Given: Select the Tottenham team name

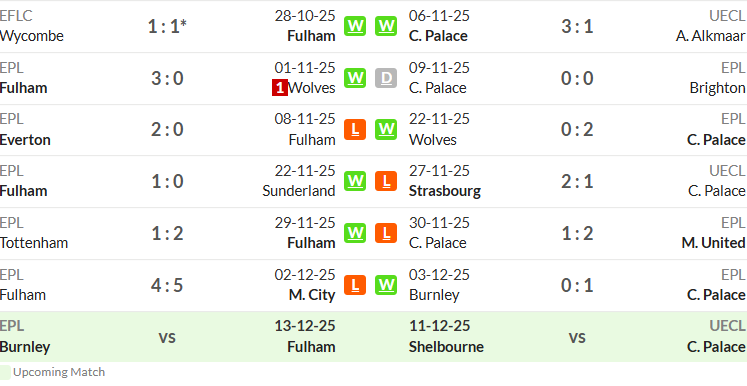Looking at the screenshot, I should [x=34, y=243].
